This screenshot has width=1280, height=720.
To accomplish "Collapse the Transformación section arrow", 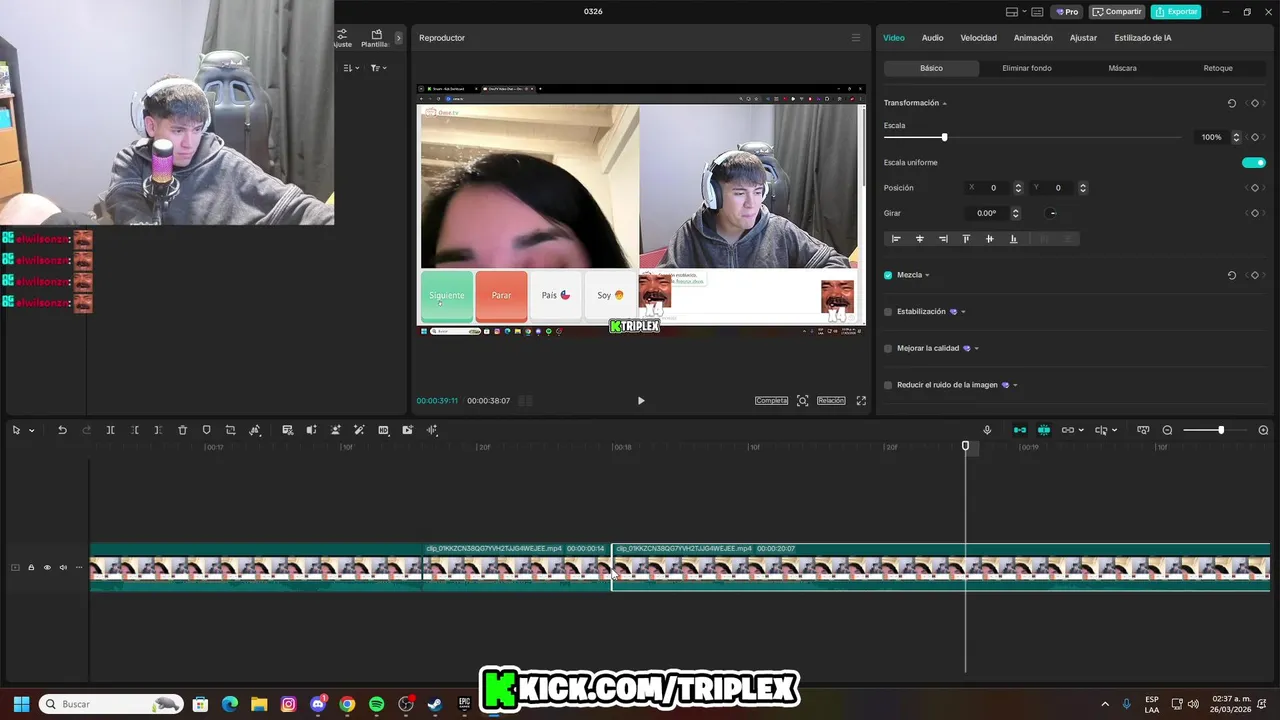I will tap(945, 104).
